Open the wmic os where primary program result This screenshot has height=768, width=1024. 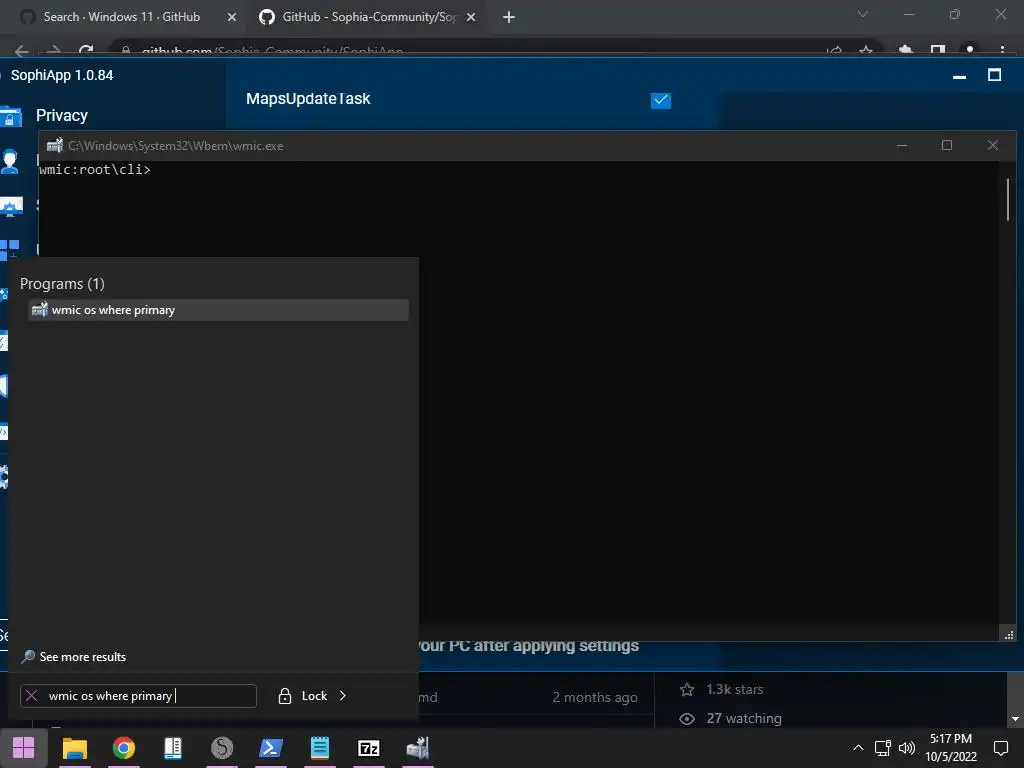(219, 310)
